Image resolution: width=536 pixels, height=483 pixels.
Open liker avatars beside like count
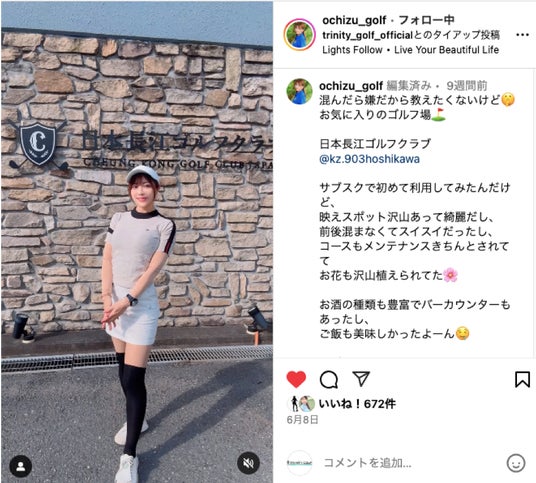coord(302,404)
